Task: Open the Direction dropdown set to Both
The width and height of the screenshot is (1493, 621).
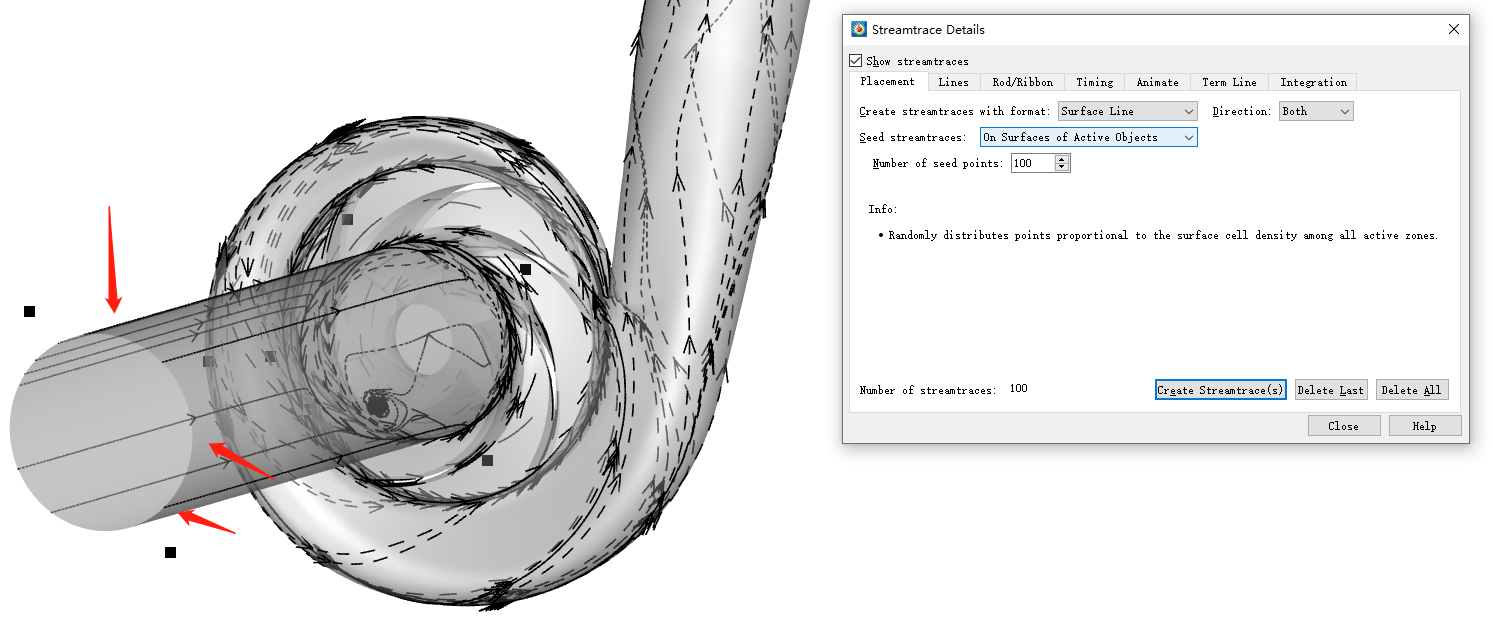Action: pos(1316,111)
